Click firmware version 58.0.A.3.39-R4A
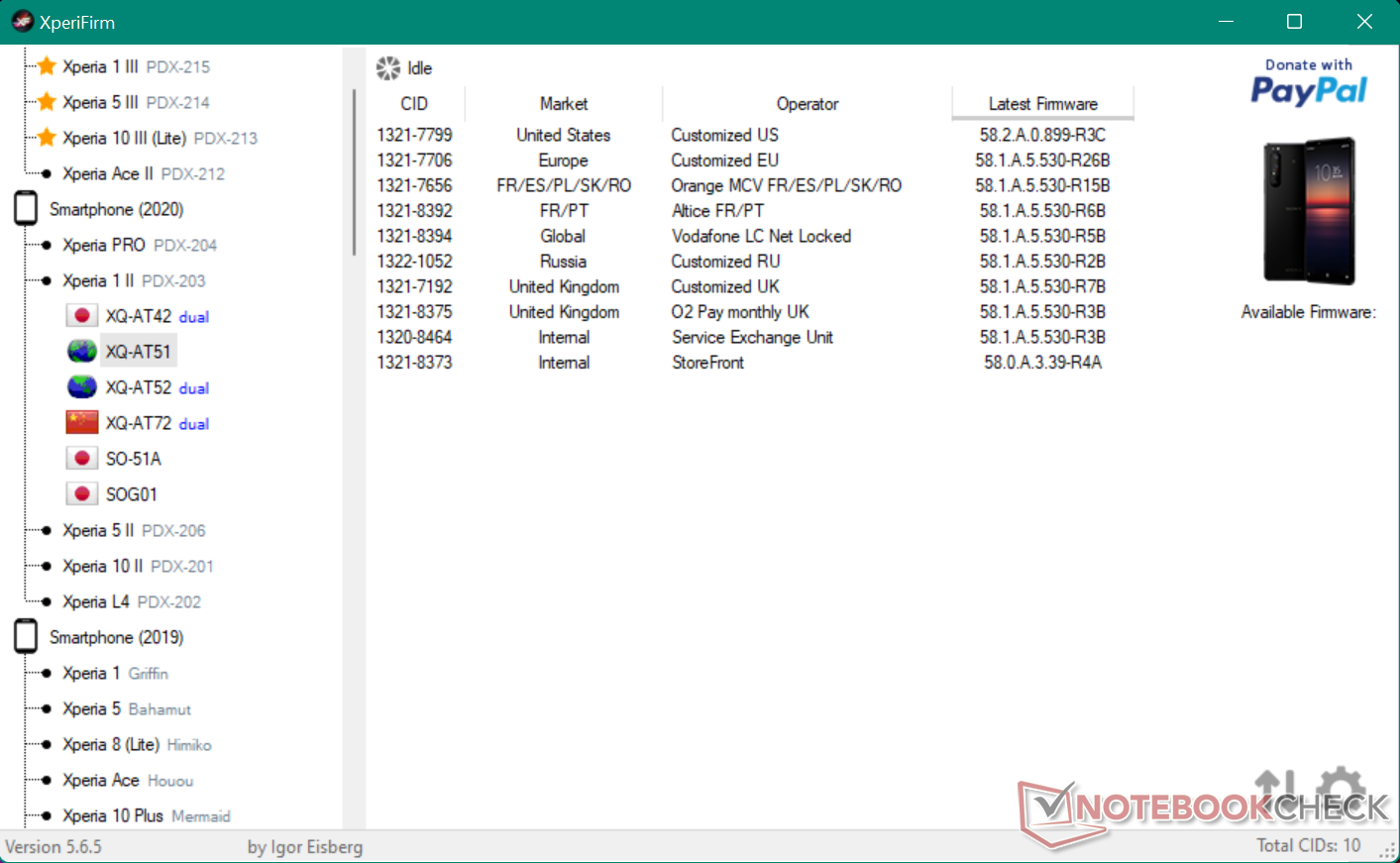The width and height of the screenshot is (1400, 863). tap(1042, 362)
